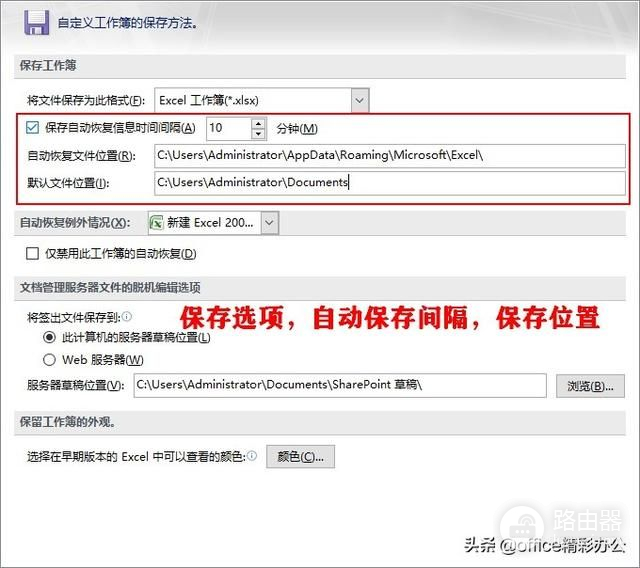This screenshot has height=568, width=640.
Task: Click info icon beside the early Excel color label
Action: pyautogui.click(x=252, y=456)
